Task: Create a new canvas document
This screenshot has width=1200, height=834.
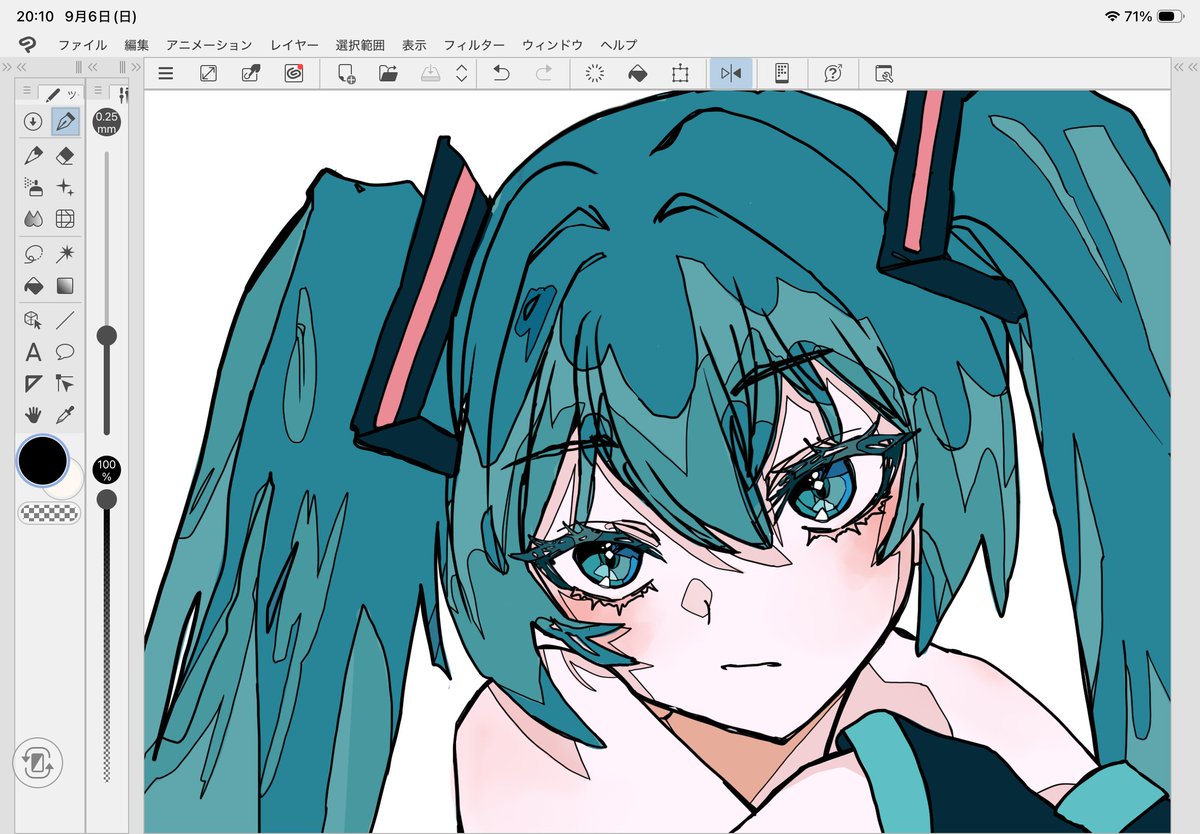Action: pos(347,73)
